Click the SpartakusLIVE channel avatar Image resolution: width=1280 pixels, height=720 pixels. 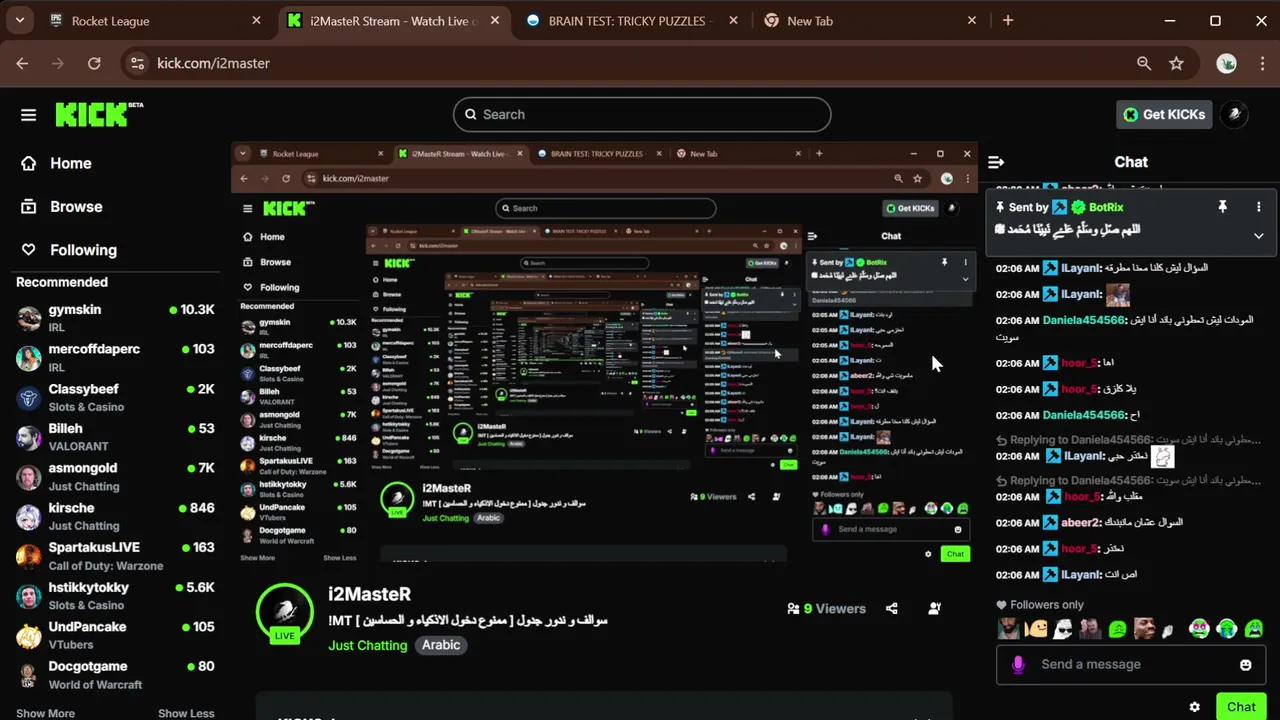(x=29, y=556)
